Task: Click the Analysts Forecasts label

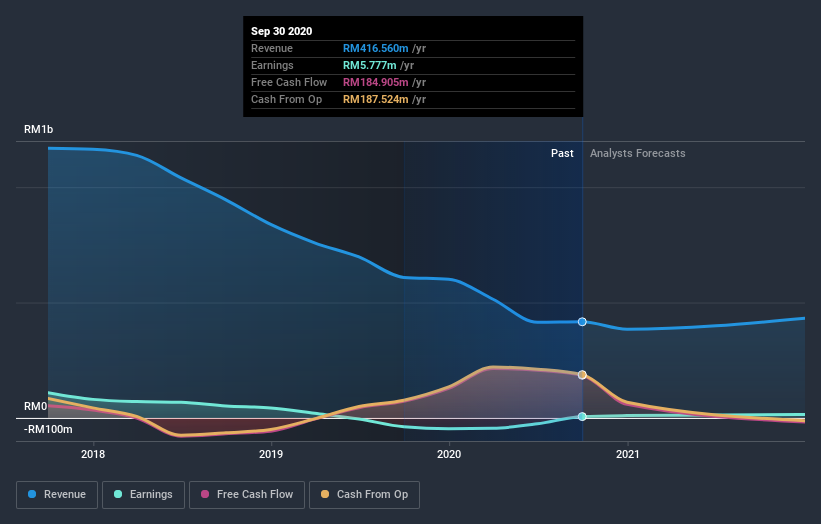Action: [637, 153]
